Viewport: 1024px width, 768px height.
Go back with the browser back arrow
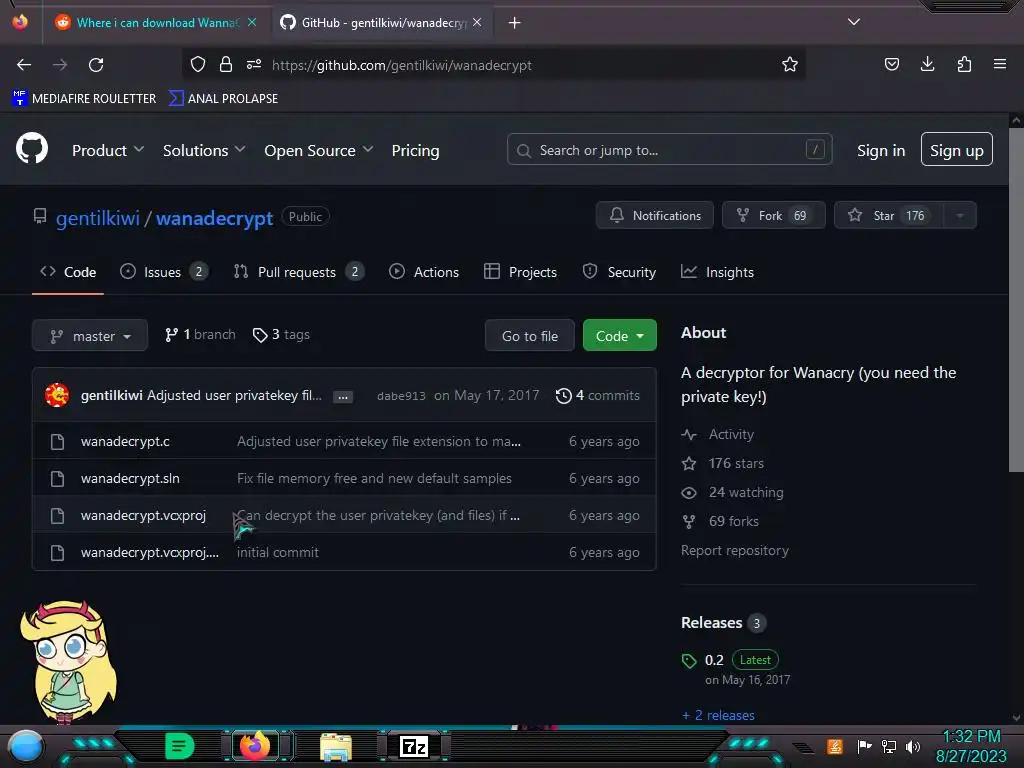pos(24,65)
